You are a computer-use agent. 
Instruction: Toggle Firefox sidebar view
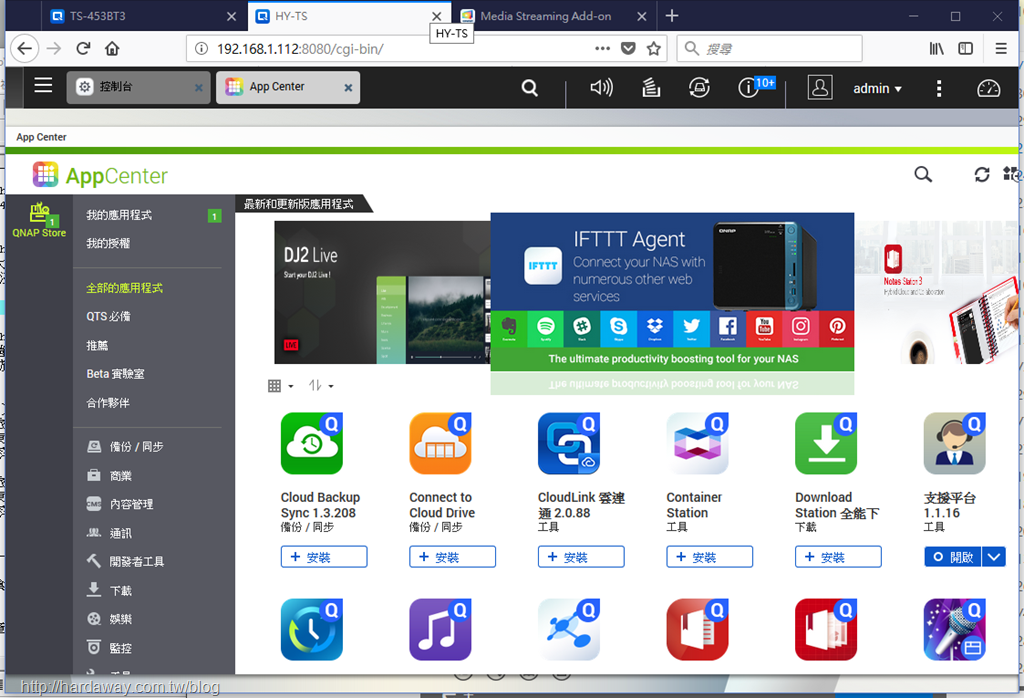pyautogui.click(x=965, y=48)
